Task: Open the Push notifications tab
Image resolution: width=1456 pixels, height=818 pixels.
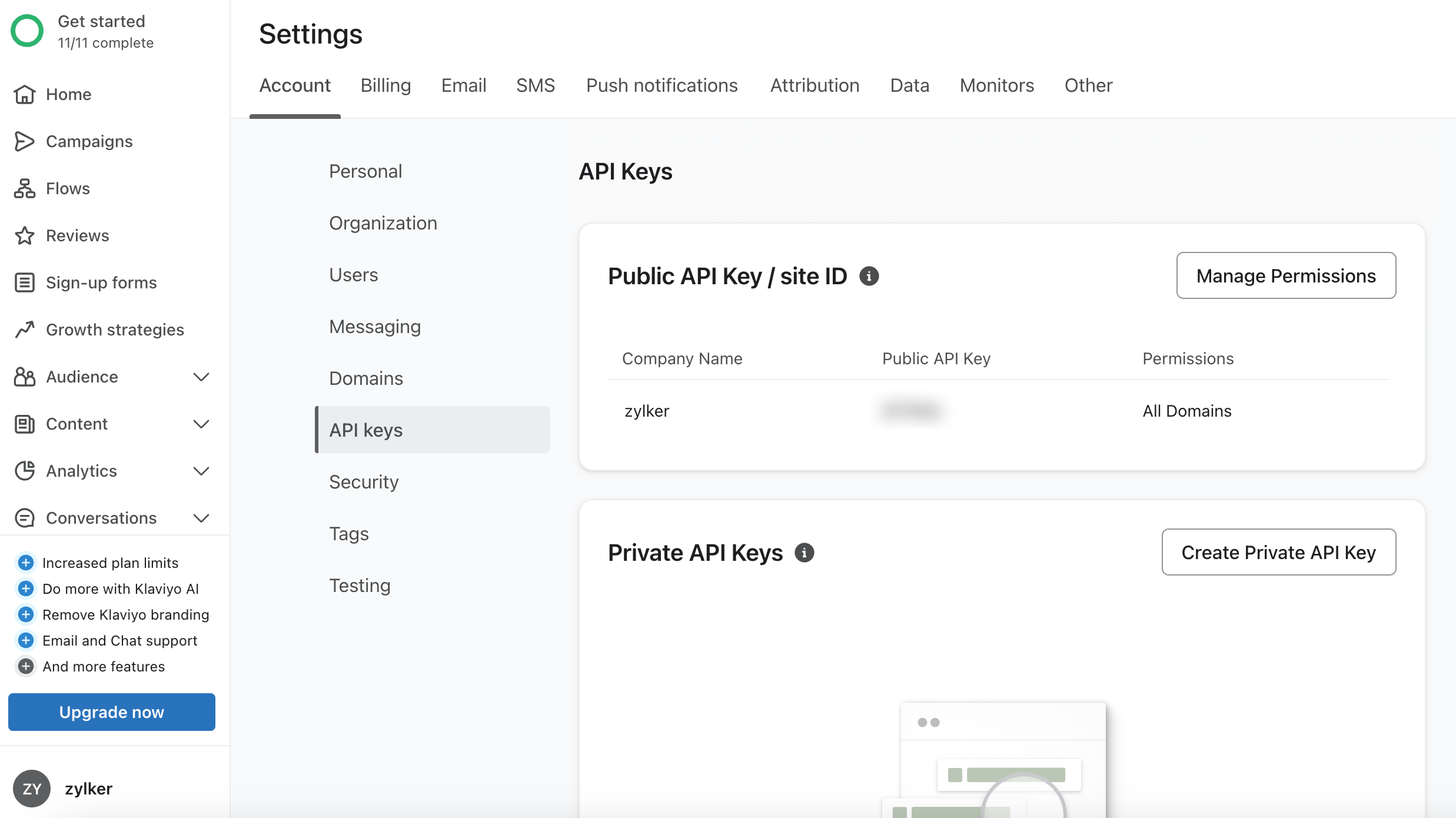Action: pyautogui.click(x=661, y=85)
